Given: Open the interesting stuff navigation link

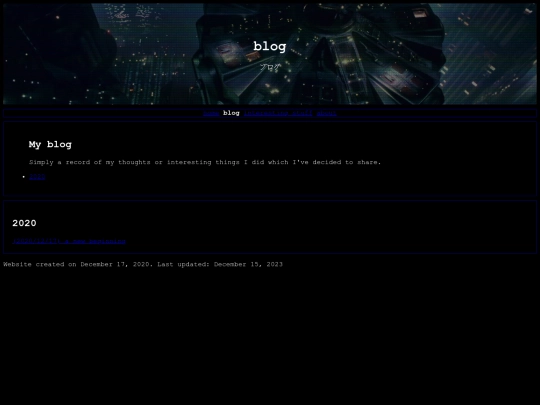Looking at the screenshot, I should 278,113.
